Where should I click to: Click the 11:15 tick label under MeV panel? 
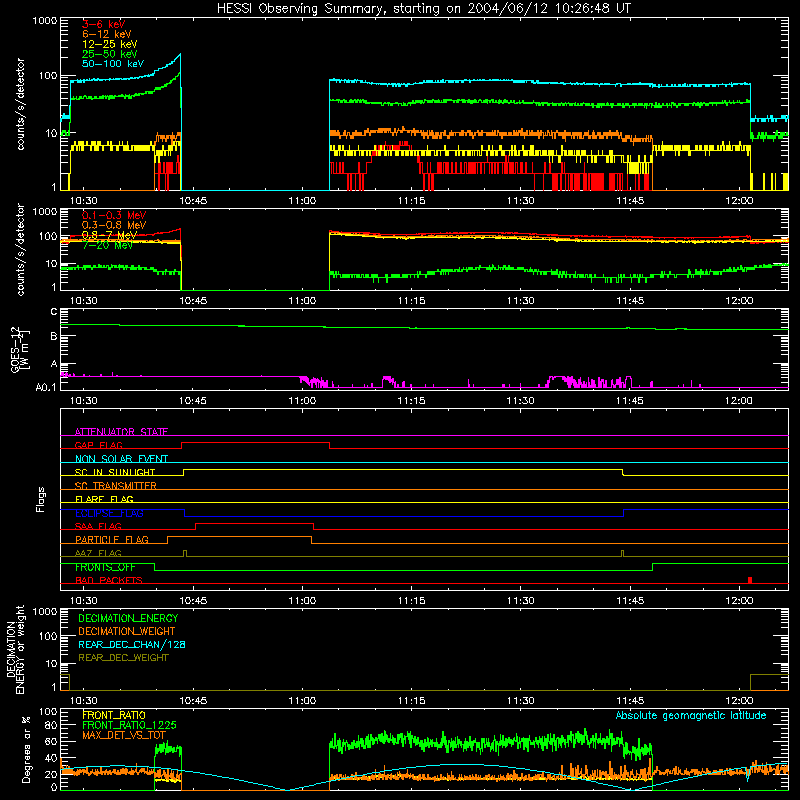click(x=411, y=301)
